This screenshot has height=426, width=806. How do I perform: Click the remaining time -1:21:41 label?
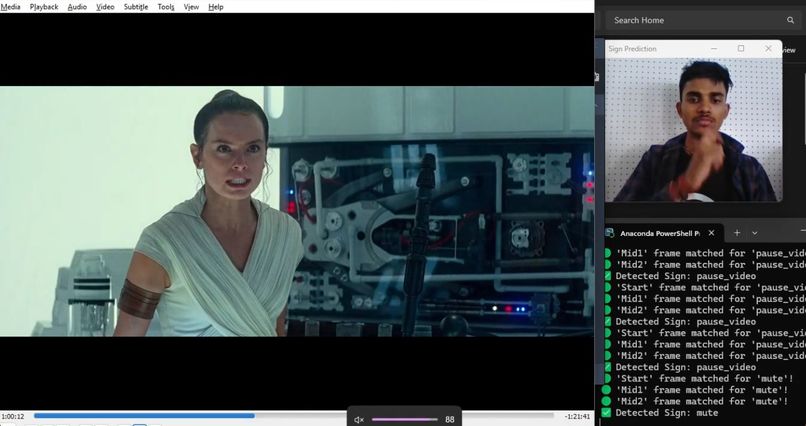[x=577, y=416]
